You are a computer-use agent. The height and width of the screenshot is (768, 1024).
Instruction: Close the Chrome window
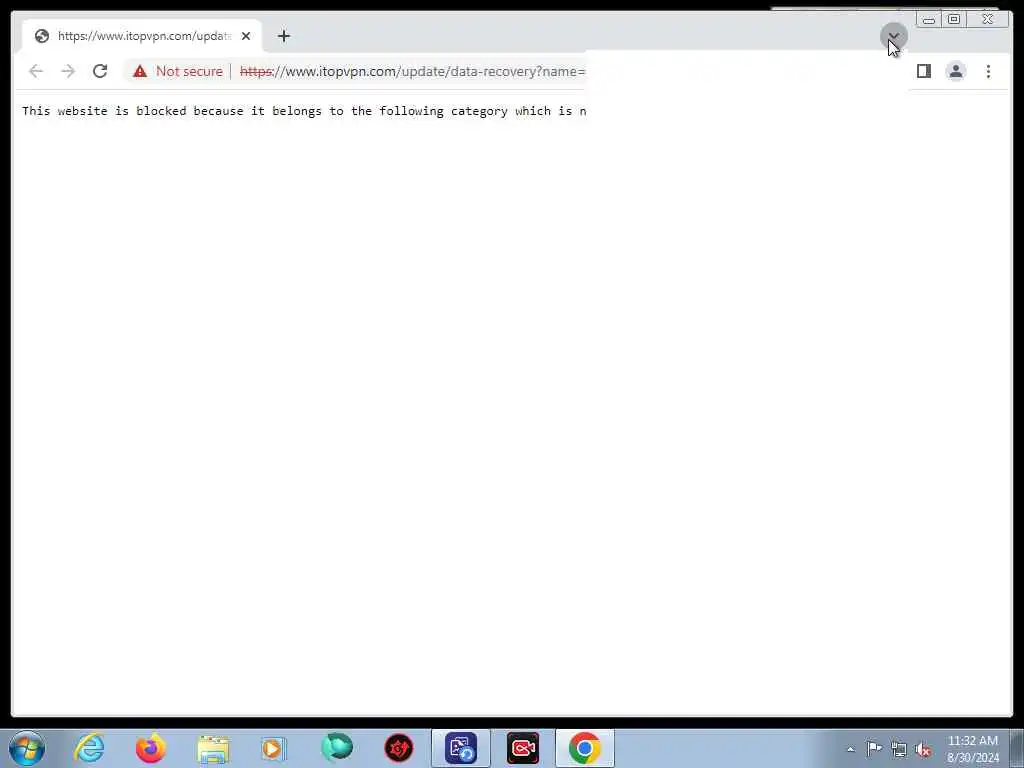pyautogui.click(x=988, y=19)
